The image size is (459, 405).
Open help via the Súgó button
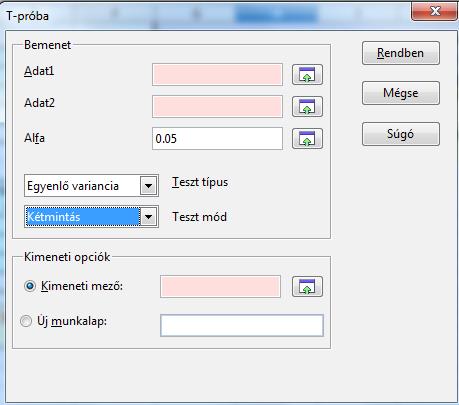pyautogui.click(x=401, y=134)
